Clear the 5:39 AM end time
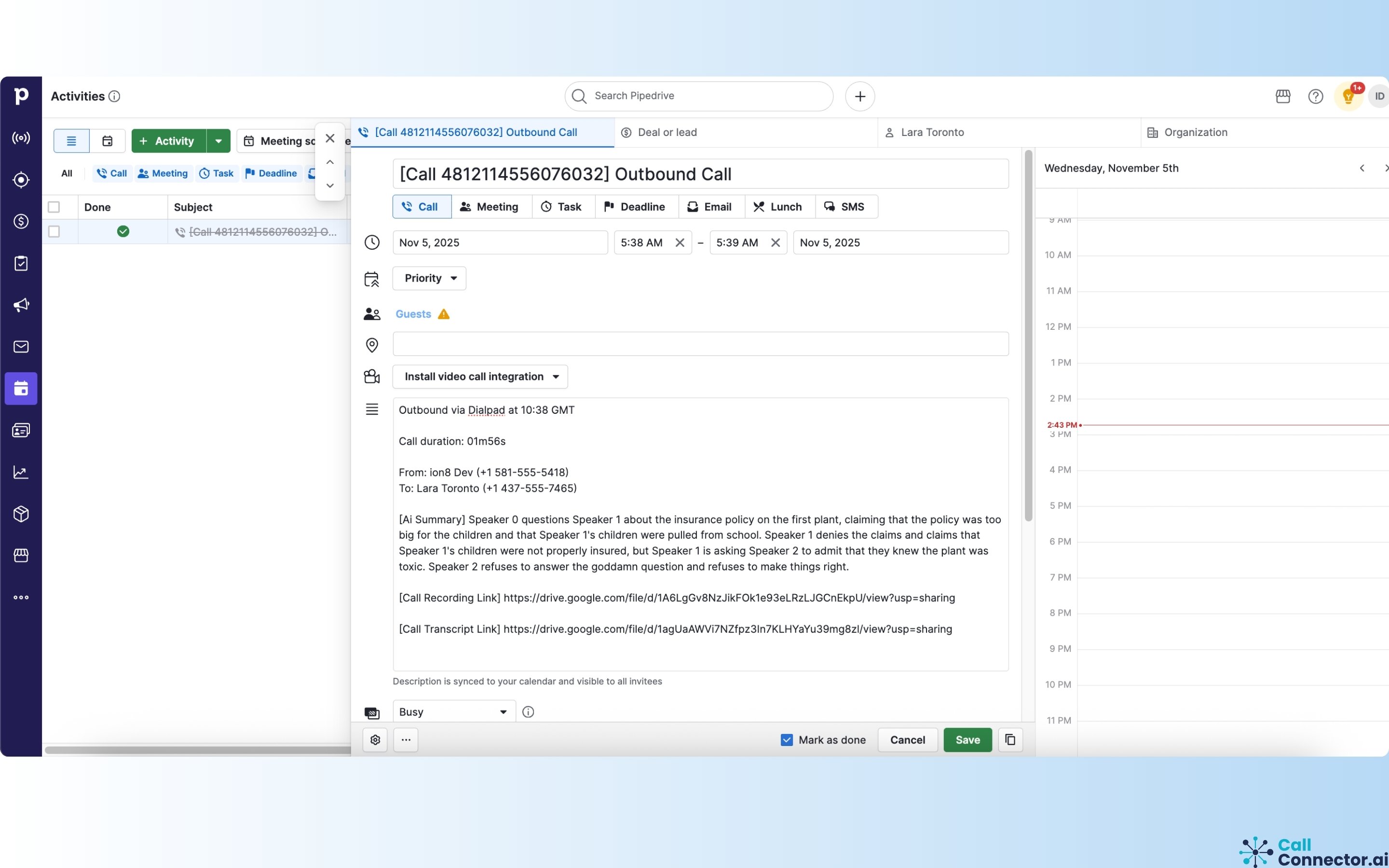The height and width of the screenshot is (868, 1389). tap(775, 243)
